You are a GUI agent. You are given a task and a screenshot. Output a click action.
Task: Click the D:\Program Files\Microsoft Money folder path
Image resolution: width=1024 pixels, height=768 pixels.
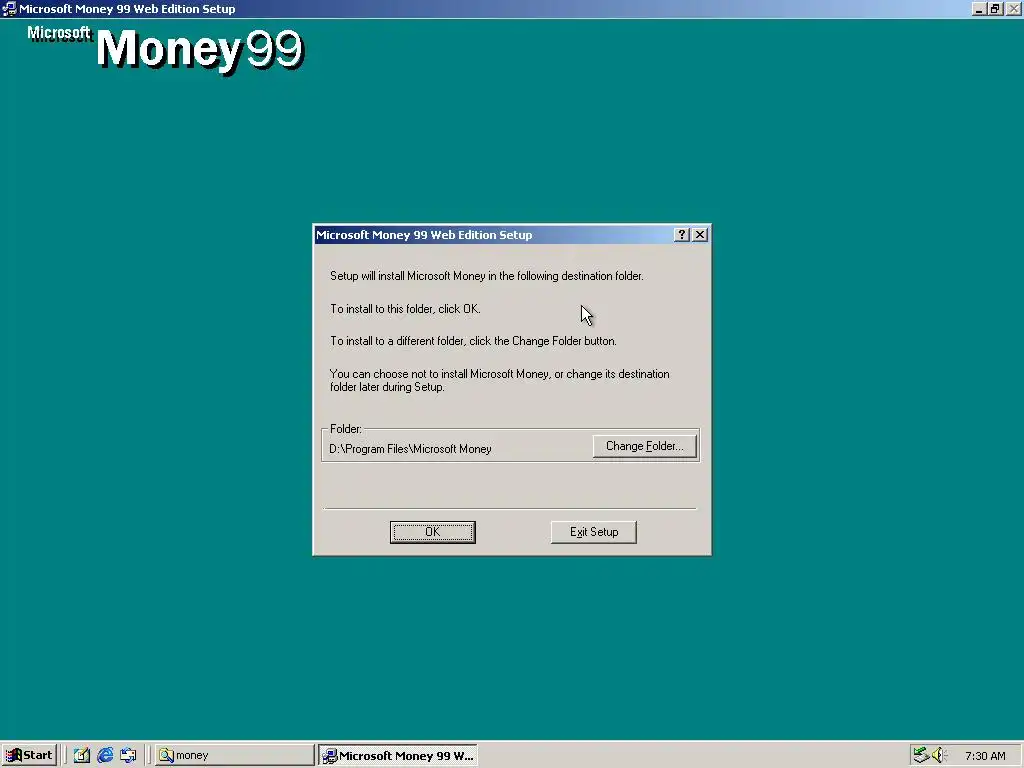pyautogui.click(x=410, y=449)
